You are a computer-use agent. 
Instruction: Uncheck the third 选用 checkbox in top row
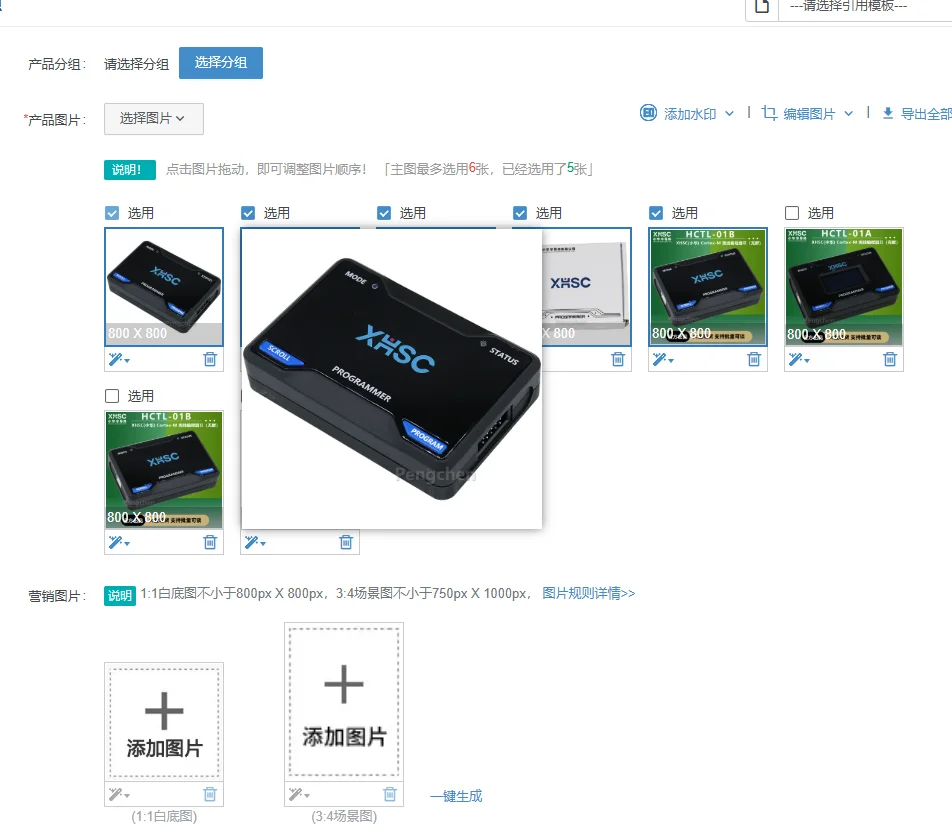tap(384, 213)
